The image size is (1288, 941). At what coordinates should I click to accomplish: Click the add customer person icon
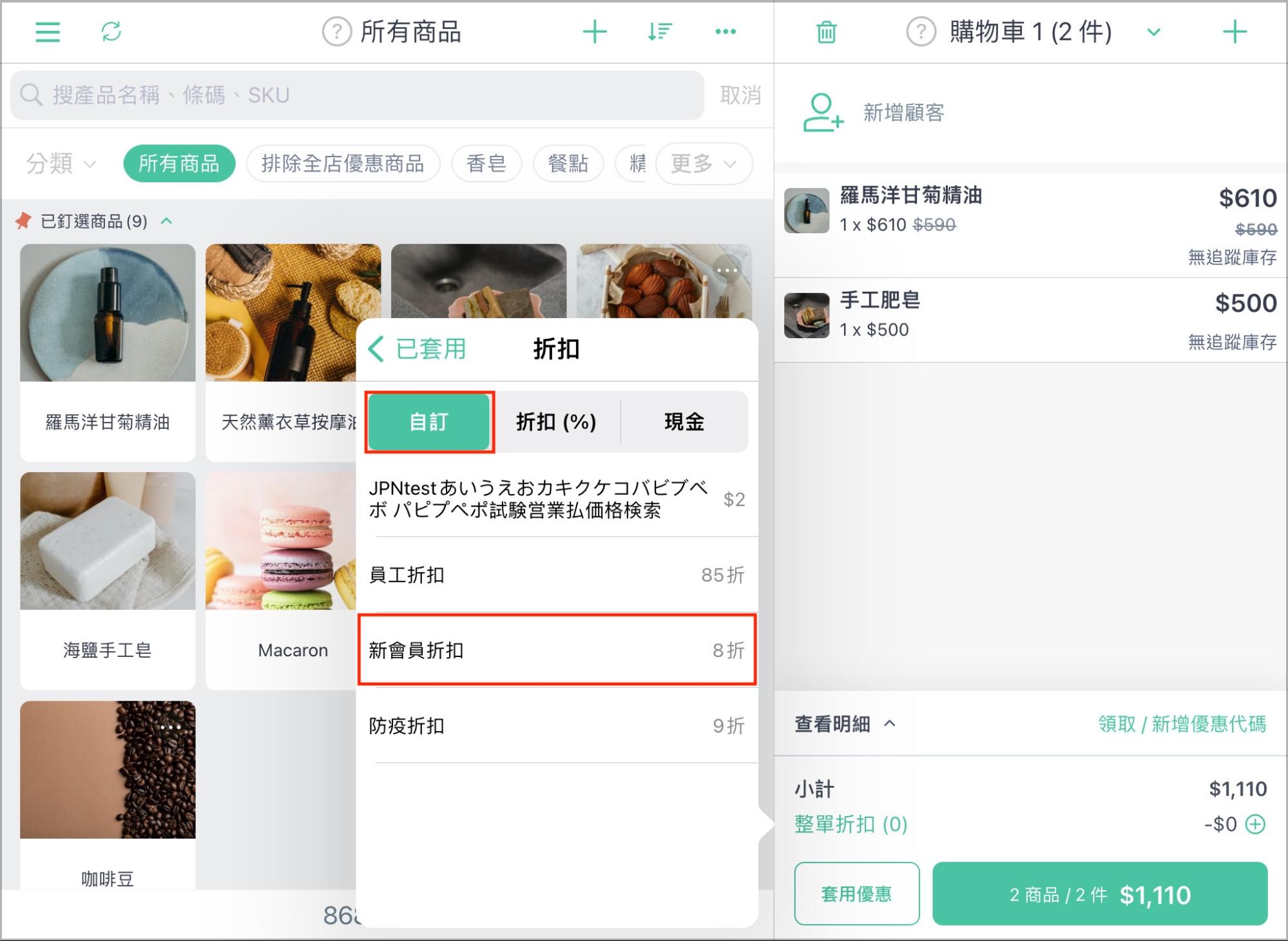click(x=823, y=113)
